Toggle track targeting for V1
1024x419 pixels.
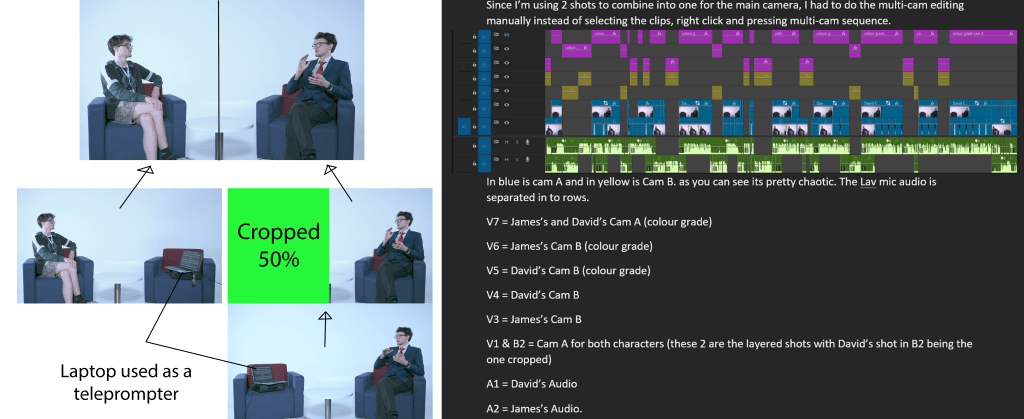tap(485, 126)
